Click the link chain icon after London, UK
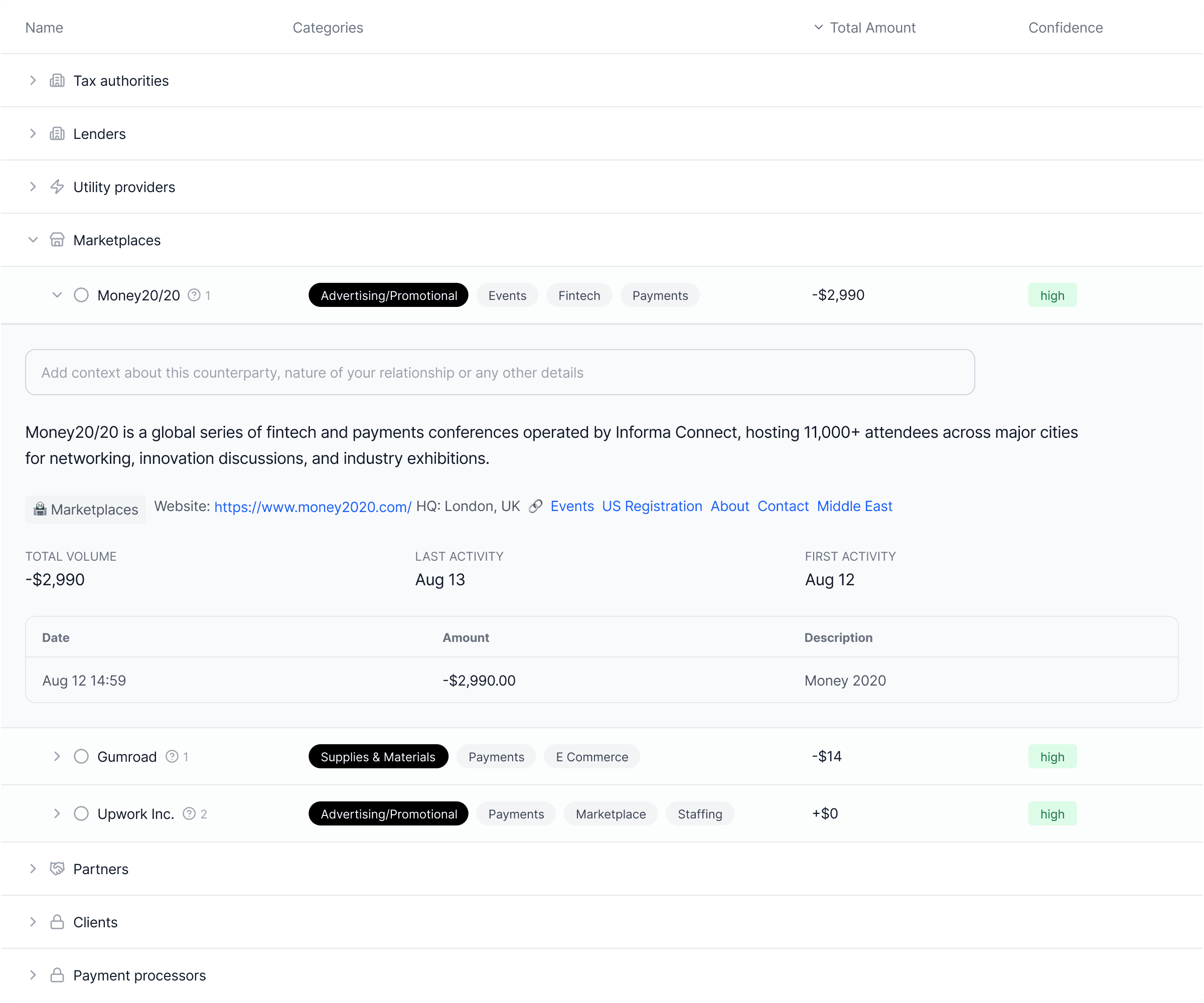Image resolution: width=1204 pixels, height=1003 pixels. click(x=535, y=506)
